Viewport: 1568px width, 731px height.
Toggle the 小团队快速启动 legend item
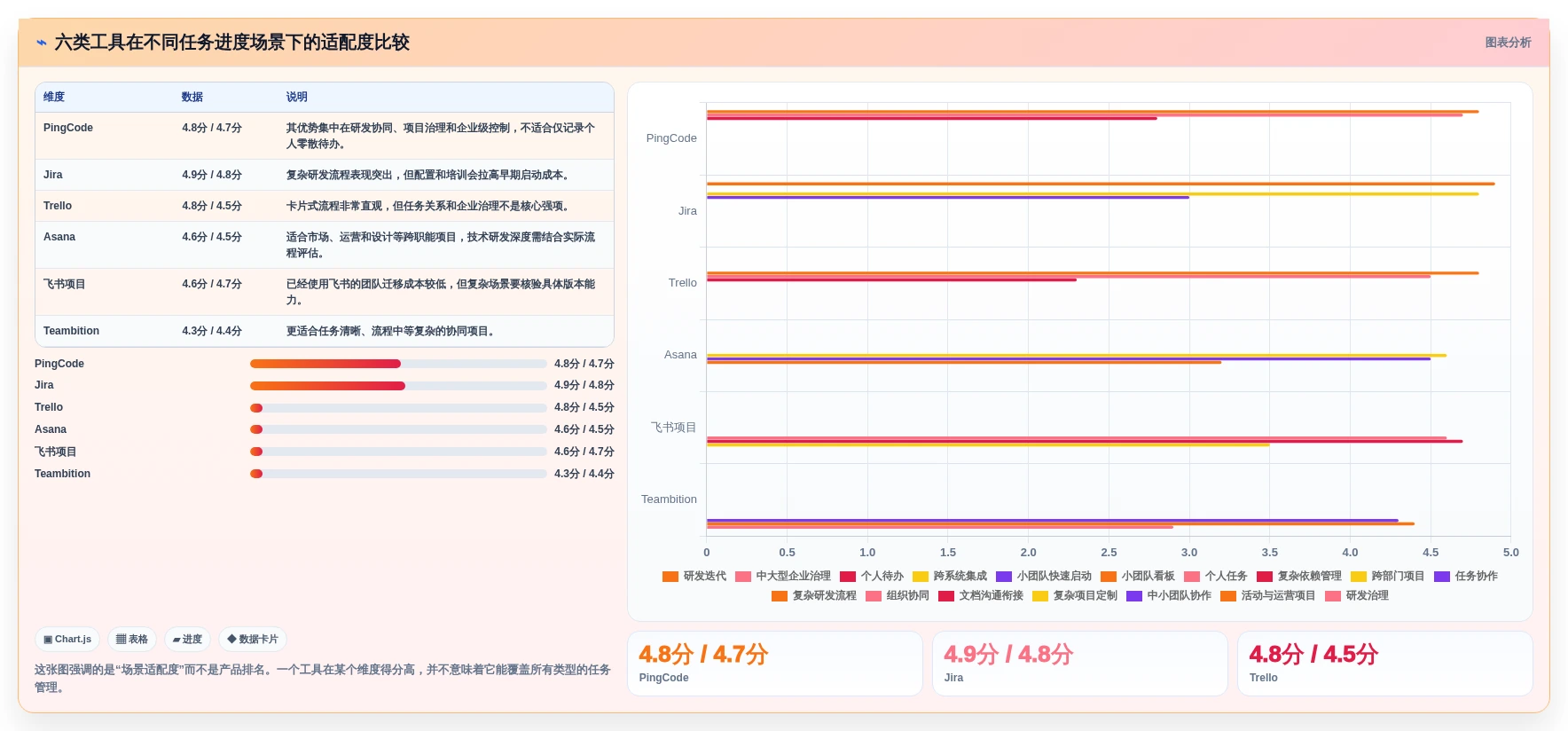coord(1044,576)
